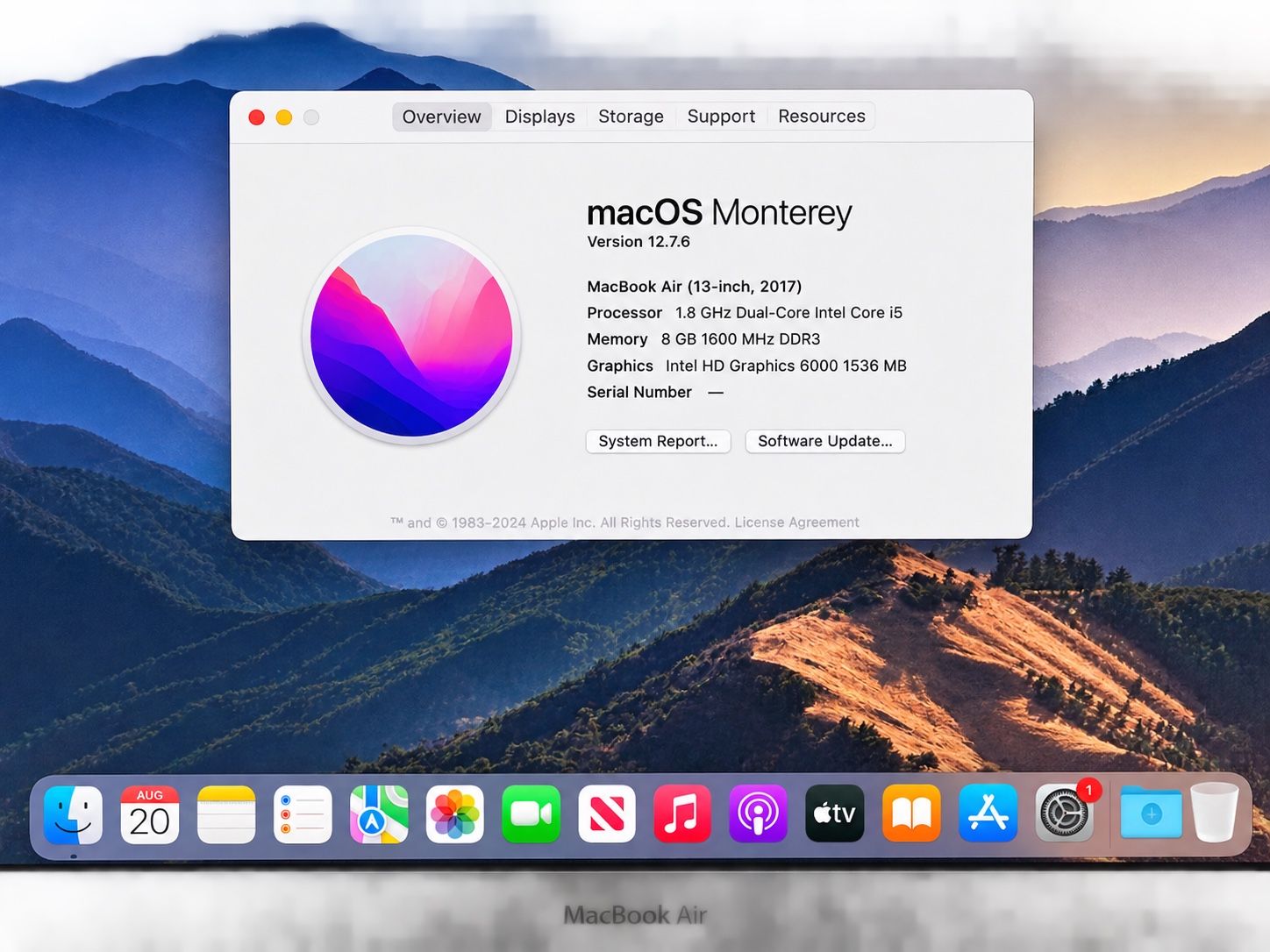Click the macOS Monterey title text
This screenshot has height=952, width=1270.
pyautogui.click(x=719, y=212)
